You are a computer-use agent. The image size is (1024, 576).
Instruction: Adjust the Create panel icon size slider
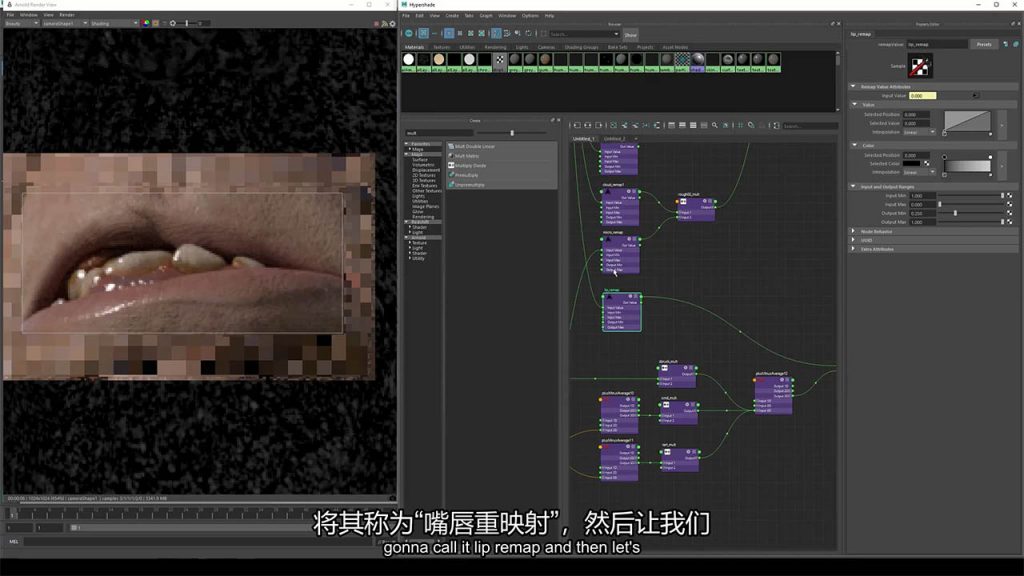(512, 133)
